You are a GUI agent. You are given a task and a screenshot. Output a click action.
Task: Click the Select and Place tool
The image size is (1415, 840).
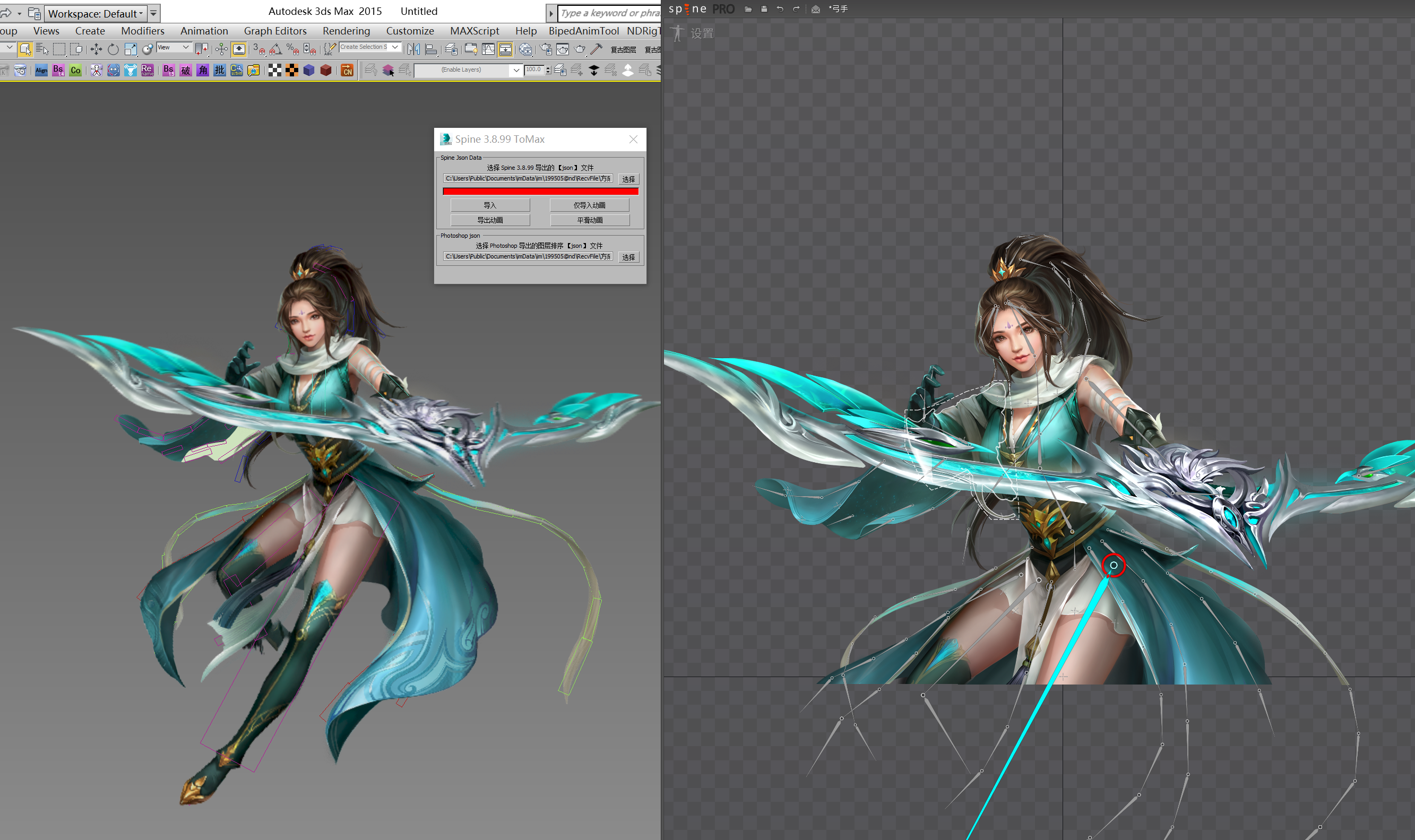coord(147,50)
